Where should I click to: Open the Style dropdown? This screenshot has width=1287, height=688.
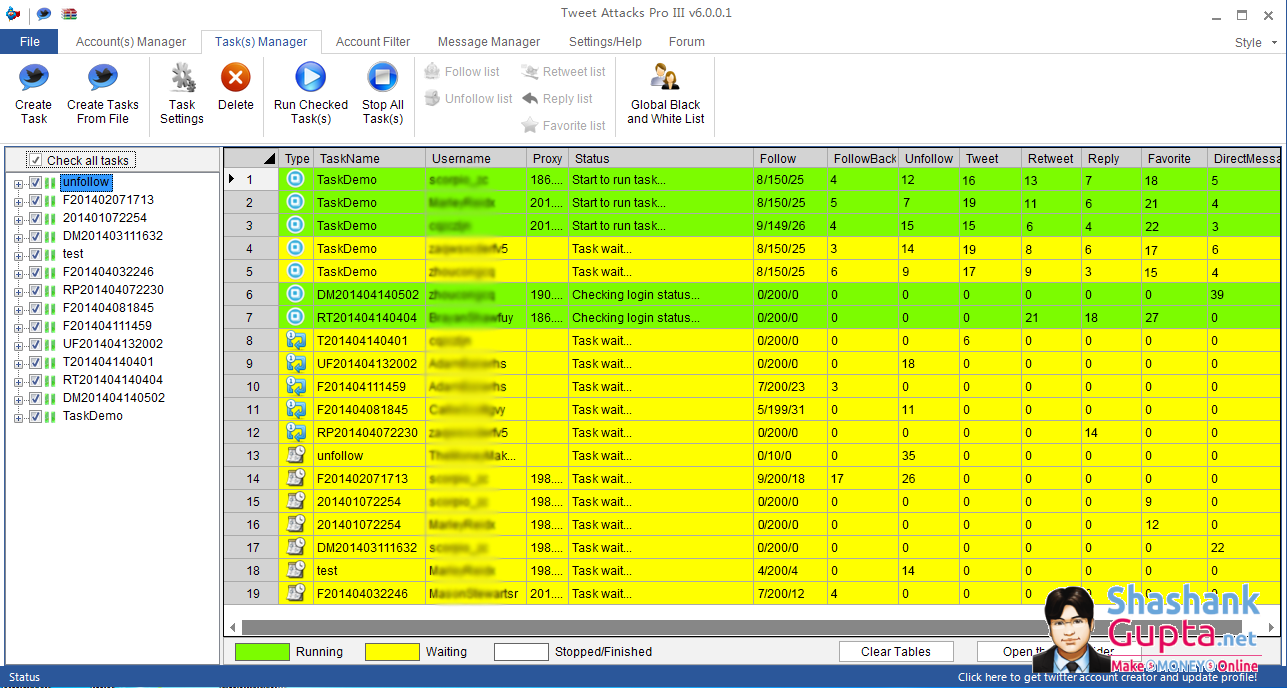pyautogui.click(x=1255, y=43)
